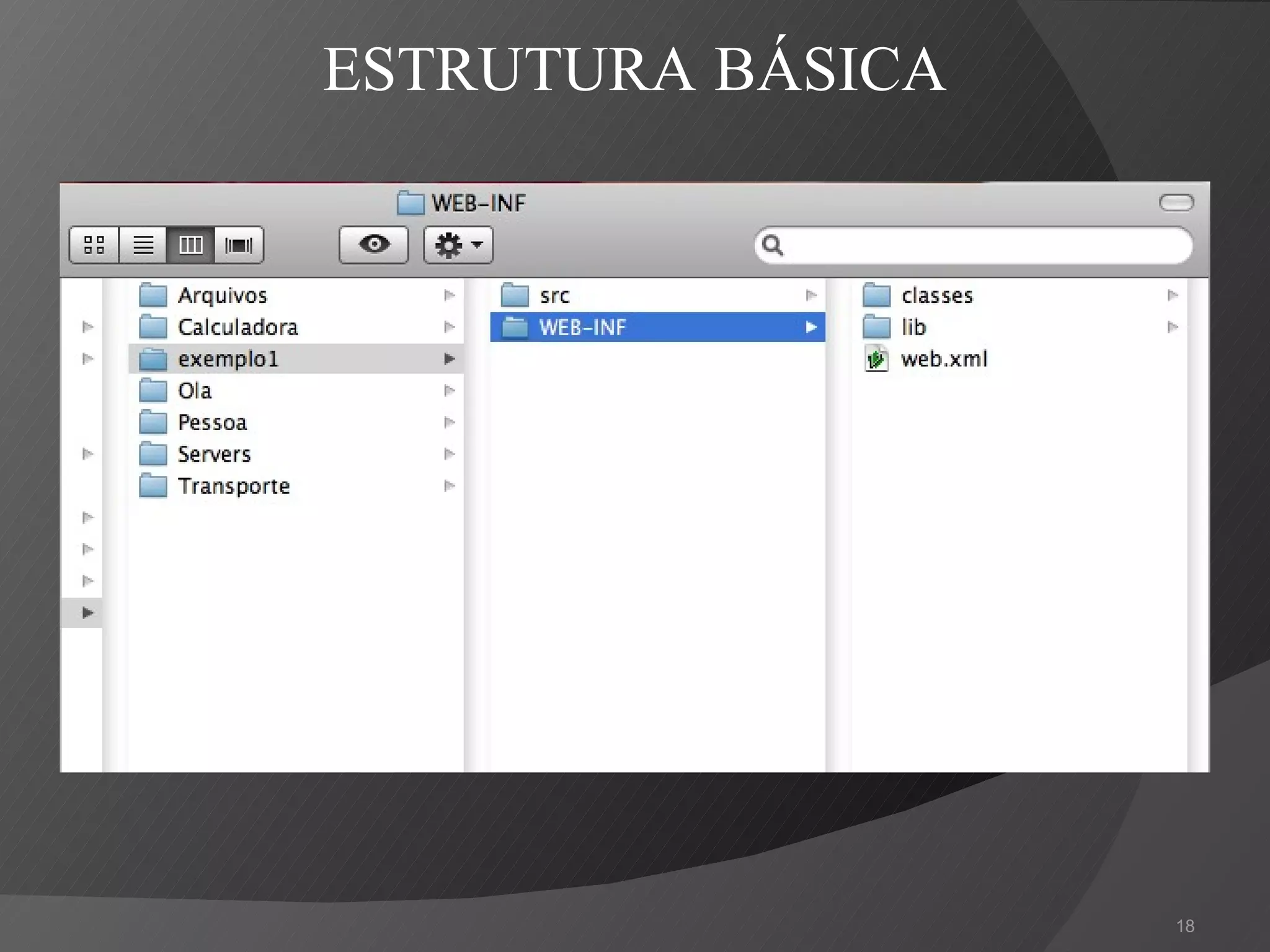Select the web.xml file
Screen dimensions: 1270x952
(1019, 359)
